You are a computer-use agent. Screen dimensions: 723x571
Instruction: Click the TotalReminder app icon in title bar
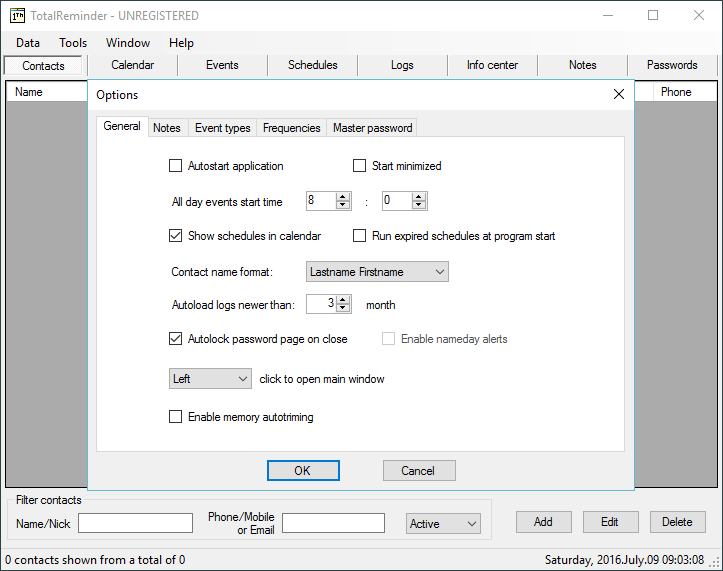tap(18, 16)
